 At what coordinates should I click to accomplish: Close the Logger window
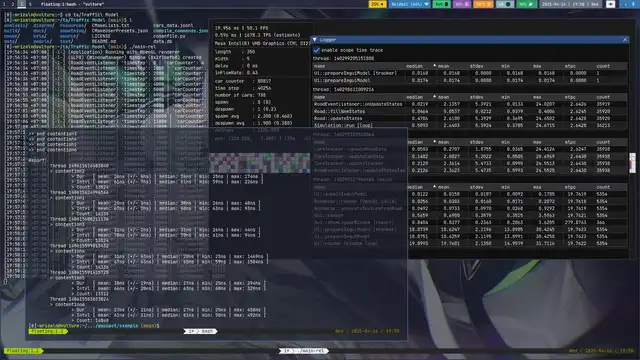tap(625, 40)
